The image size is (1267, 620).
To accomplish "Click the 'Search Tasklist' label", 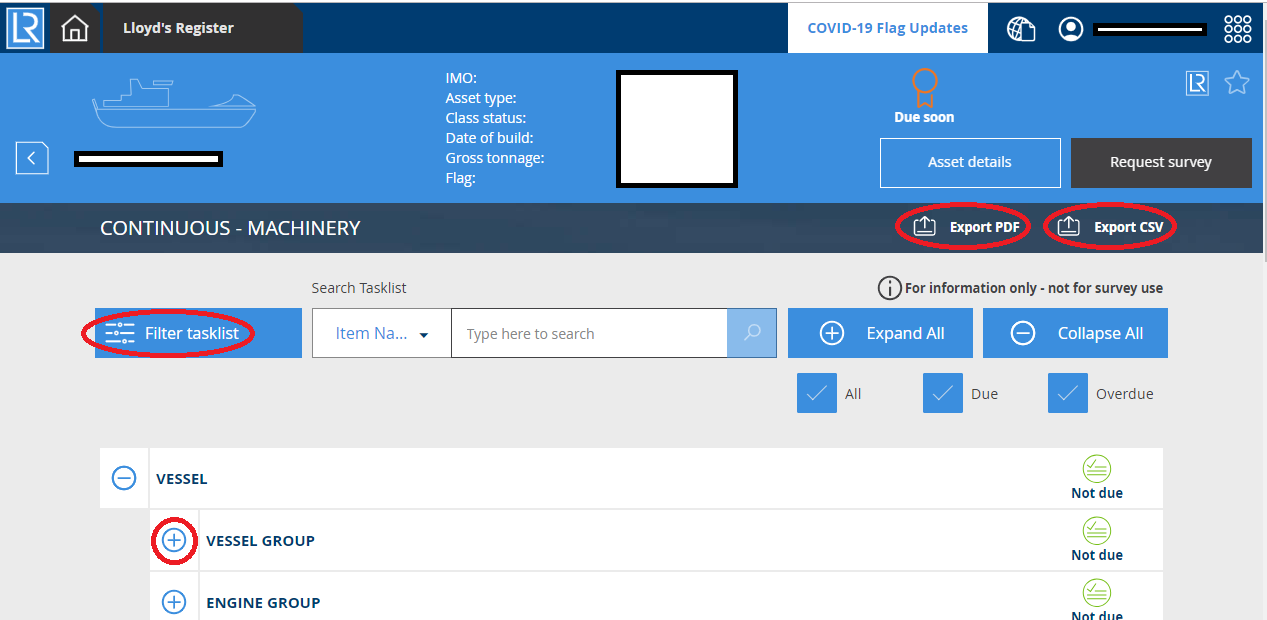I will tap(359, 288).
